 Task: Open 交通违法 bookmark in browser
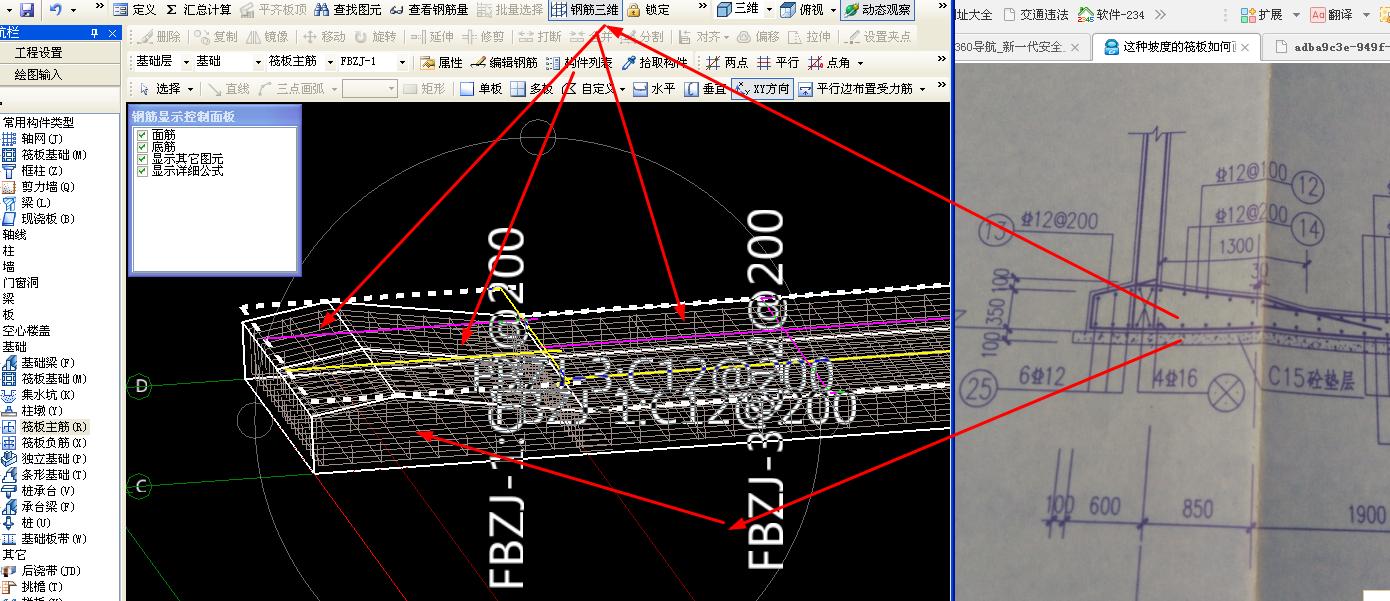(x=1036, y=15)
